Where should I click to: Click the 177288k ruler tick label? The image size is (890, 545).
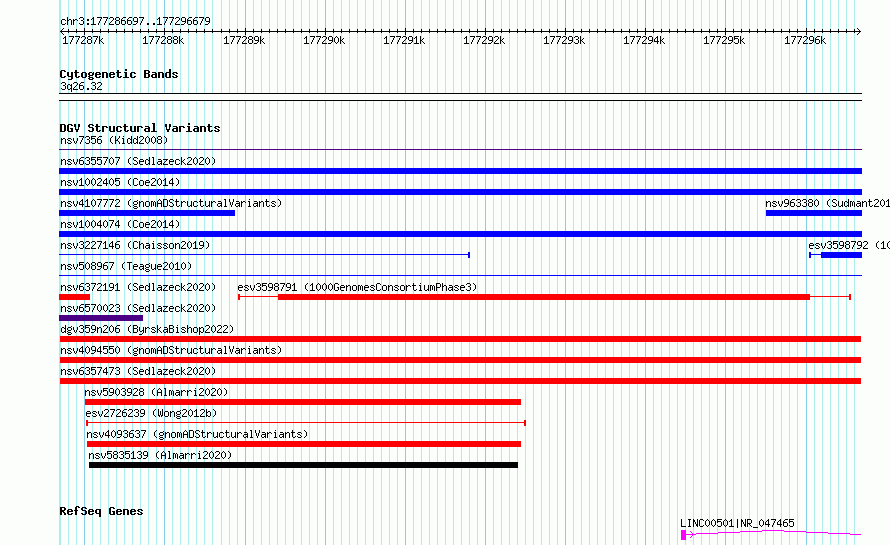[163, 40]
